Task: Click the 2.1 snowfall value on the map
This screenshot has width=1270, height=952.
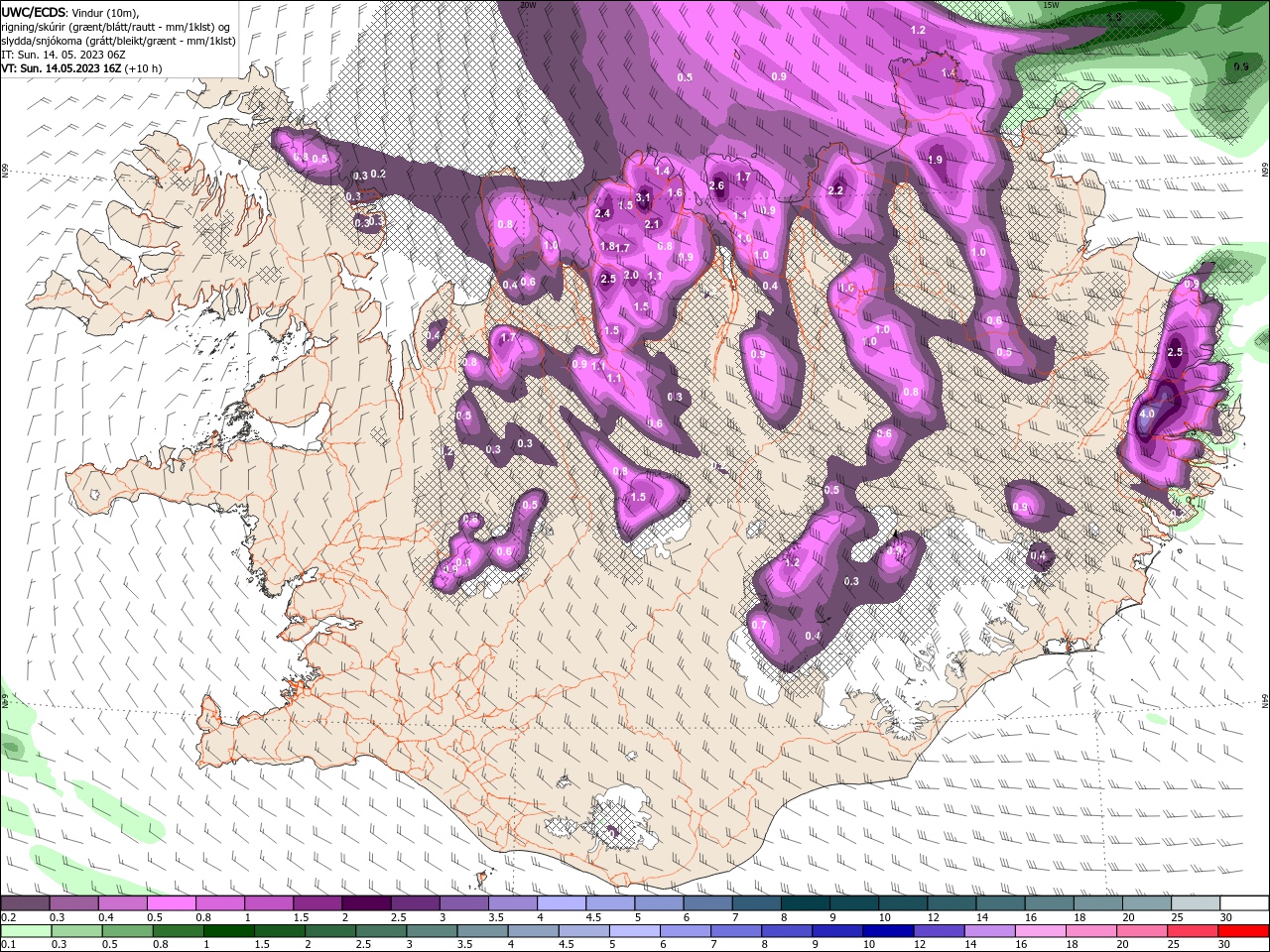Action: coord(652,224)
